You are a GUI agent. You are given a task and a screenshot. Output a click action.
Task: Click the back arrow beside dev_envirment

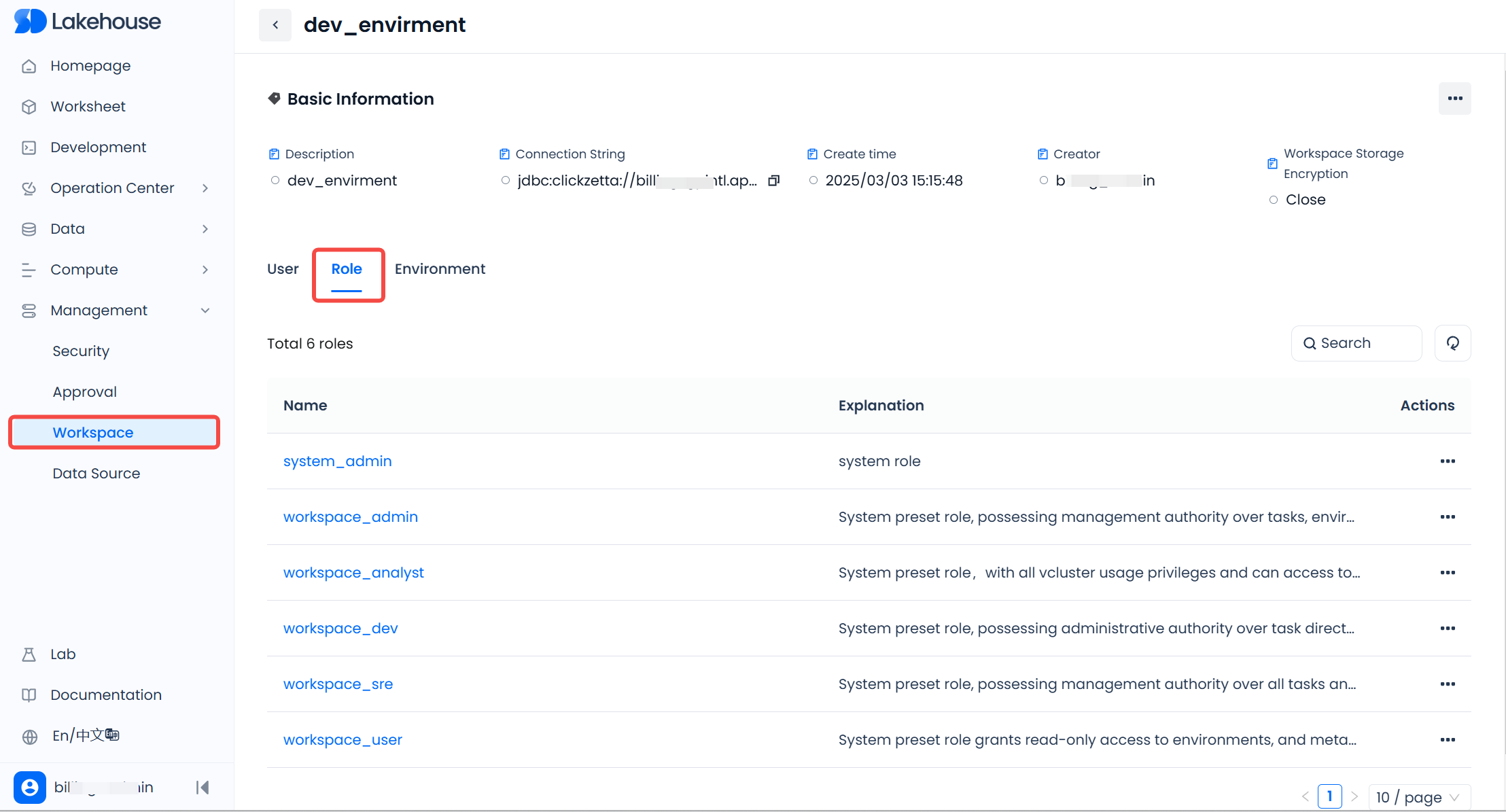(275, 25)
